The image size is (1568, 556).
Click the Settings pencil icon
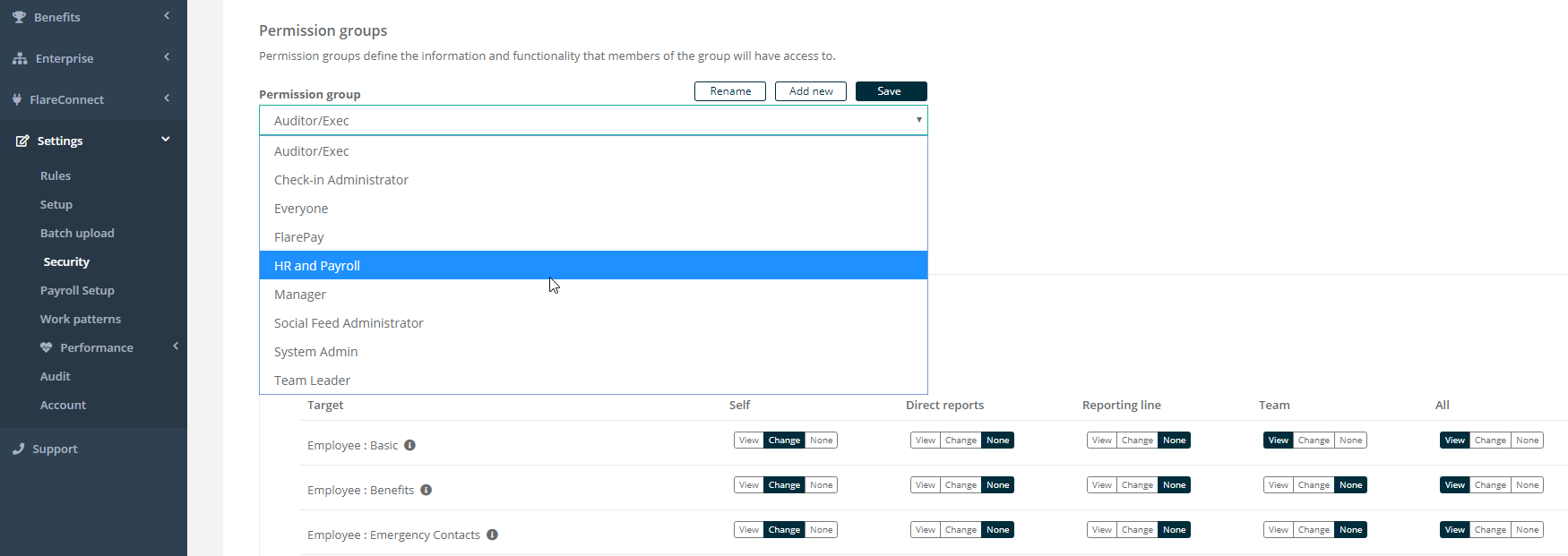[x=22, y=141]
